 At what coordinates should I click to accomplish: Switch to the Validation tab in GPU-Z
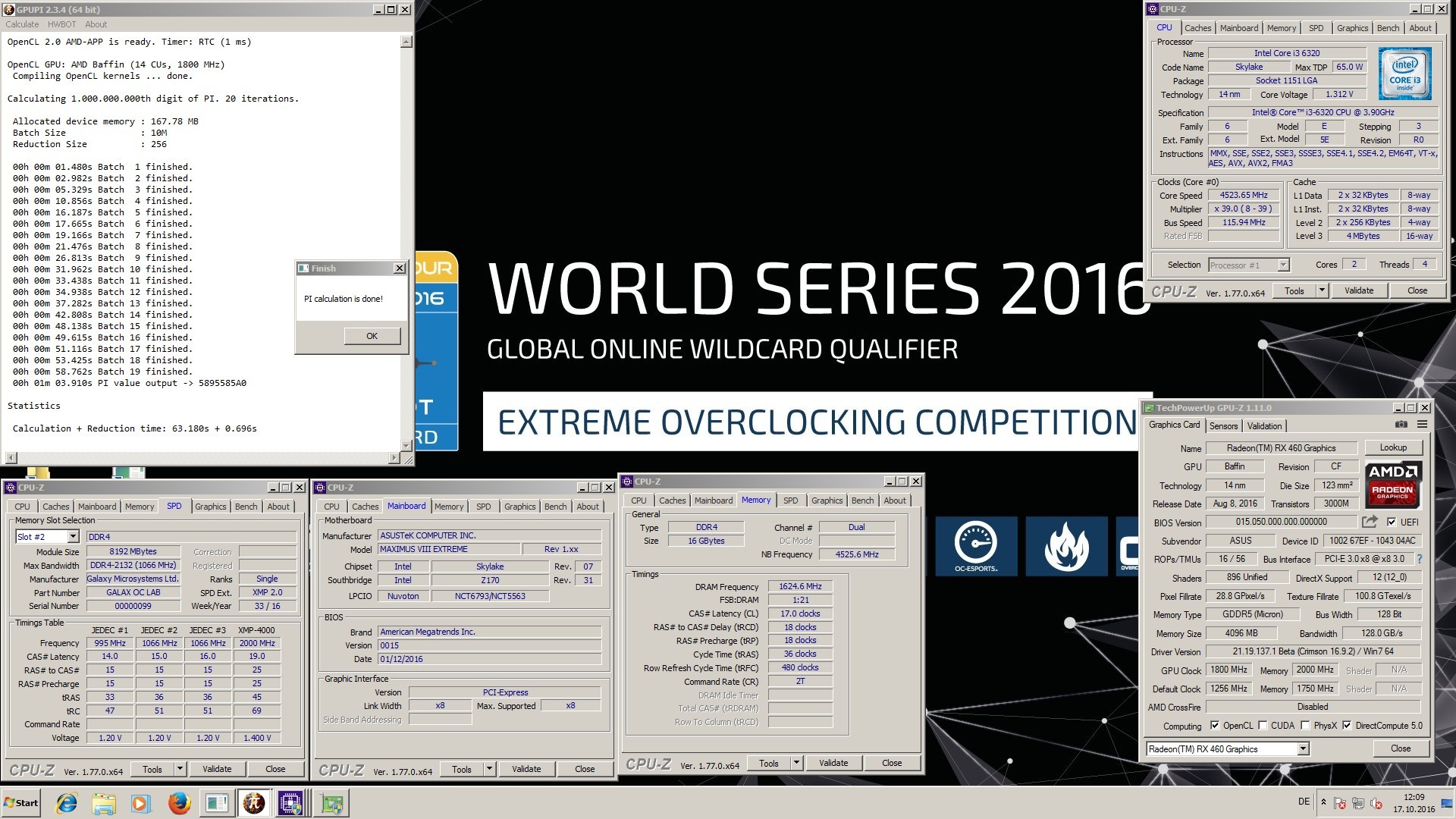(x=1264, y=426)
